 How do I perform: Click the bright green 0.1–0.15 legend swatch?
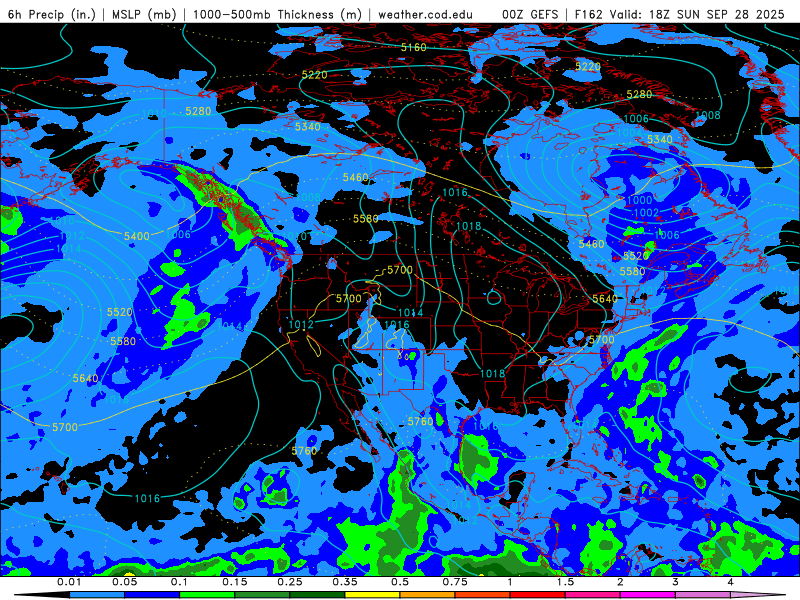coord(207,595)
